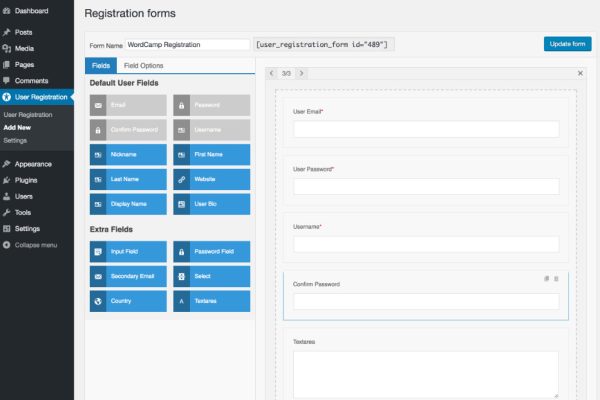Insert the Secondary Email extra field
The width and height of the screenshot is (600, 400).
click(x=128, y=276)
